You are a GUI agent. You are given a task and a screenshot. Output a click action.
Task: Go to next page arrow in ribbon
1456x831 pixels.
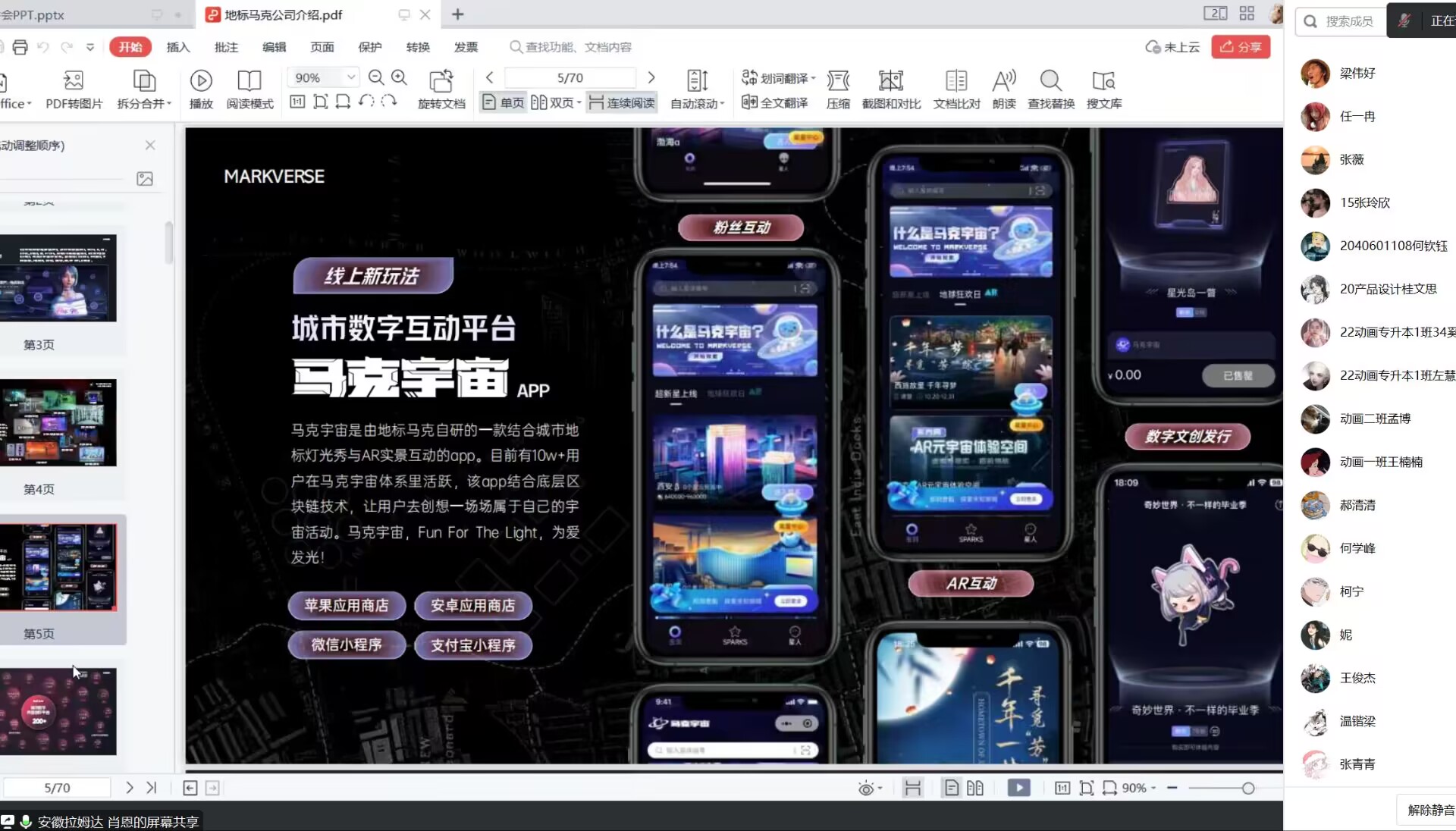point(651,77)
